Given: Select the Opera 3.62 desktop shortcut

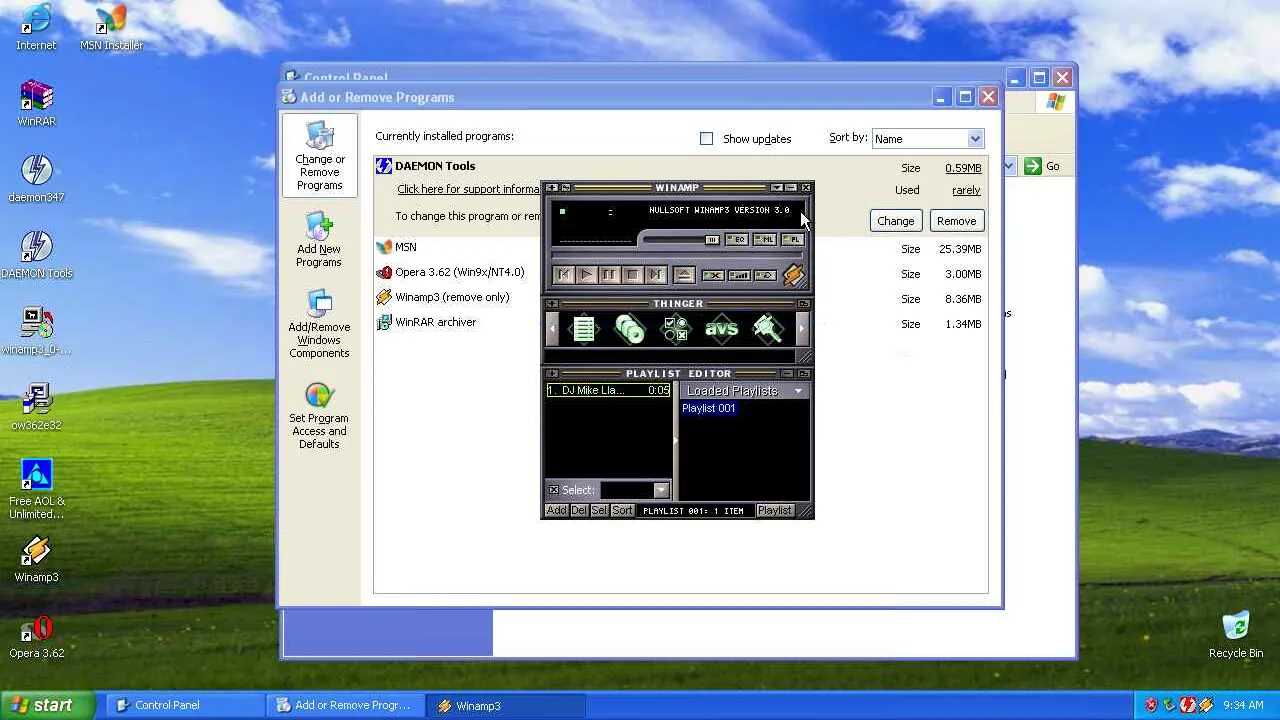Looking at the screenshot, I should 37,637.
